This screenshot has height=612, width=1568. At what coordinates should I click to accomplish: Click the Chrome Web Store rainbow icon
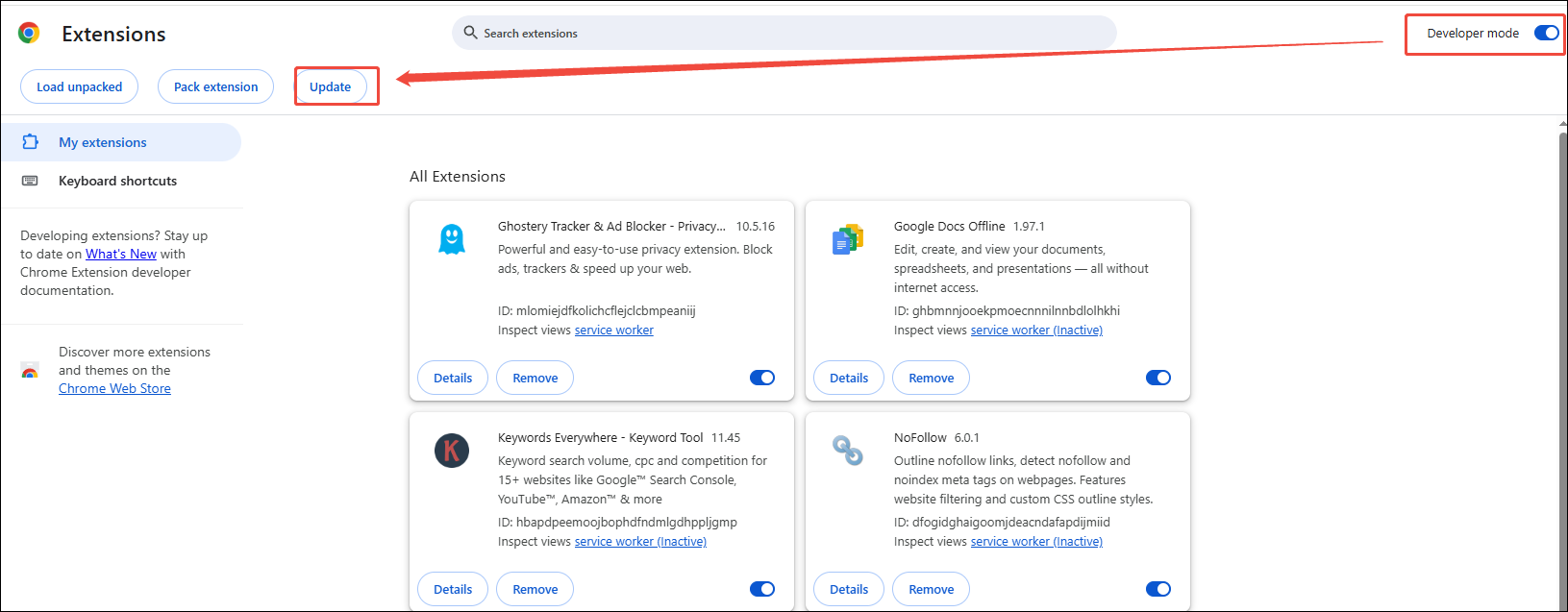point(30,371)
